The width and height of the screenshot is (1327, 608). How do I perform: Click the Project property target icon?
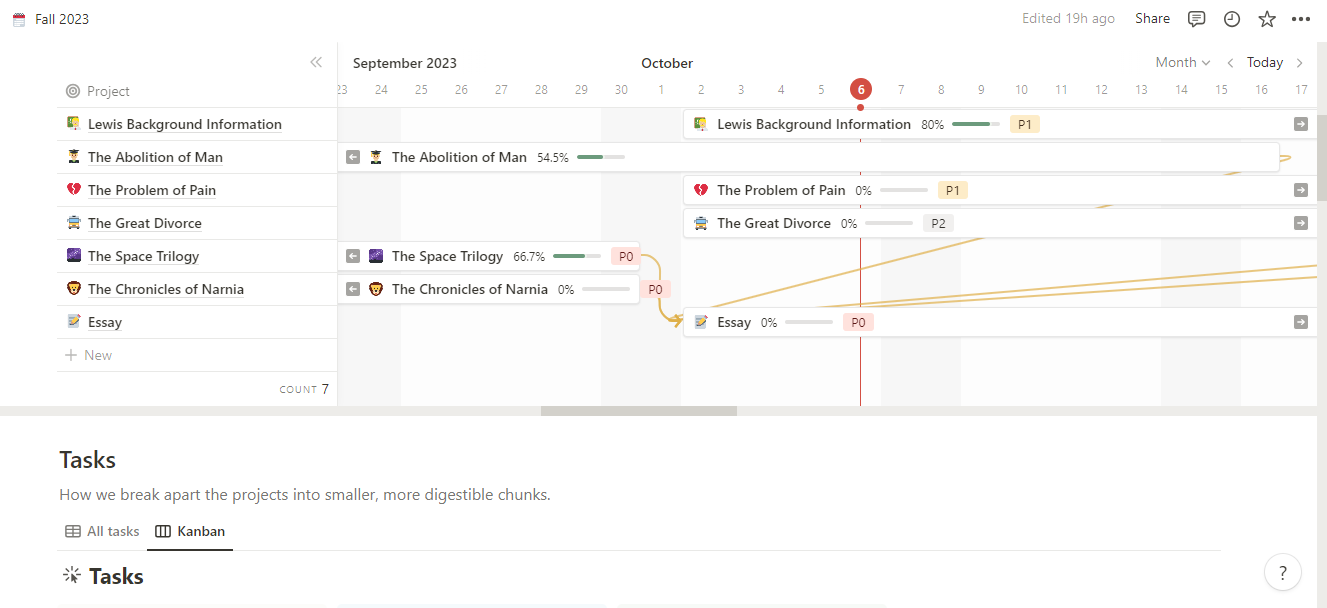pos(73,91)
